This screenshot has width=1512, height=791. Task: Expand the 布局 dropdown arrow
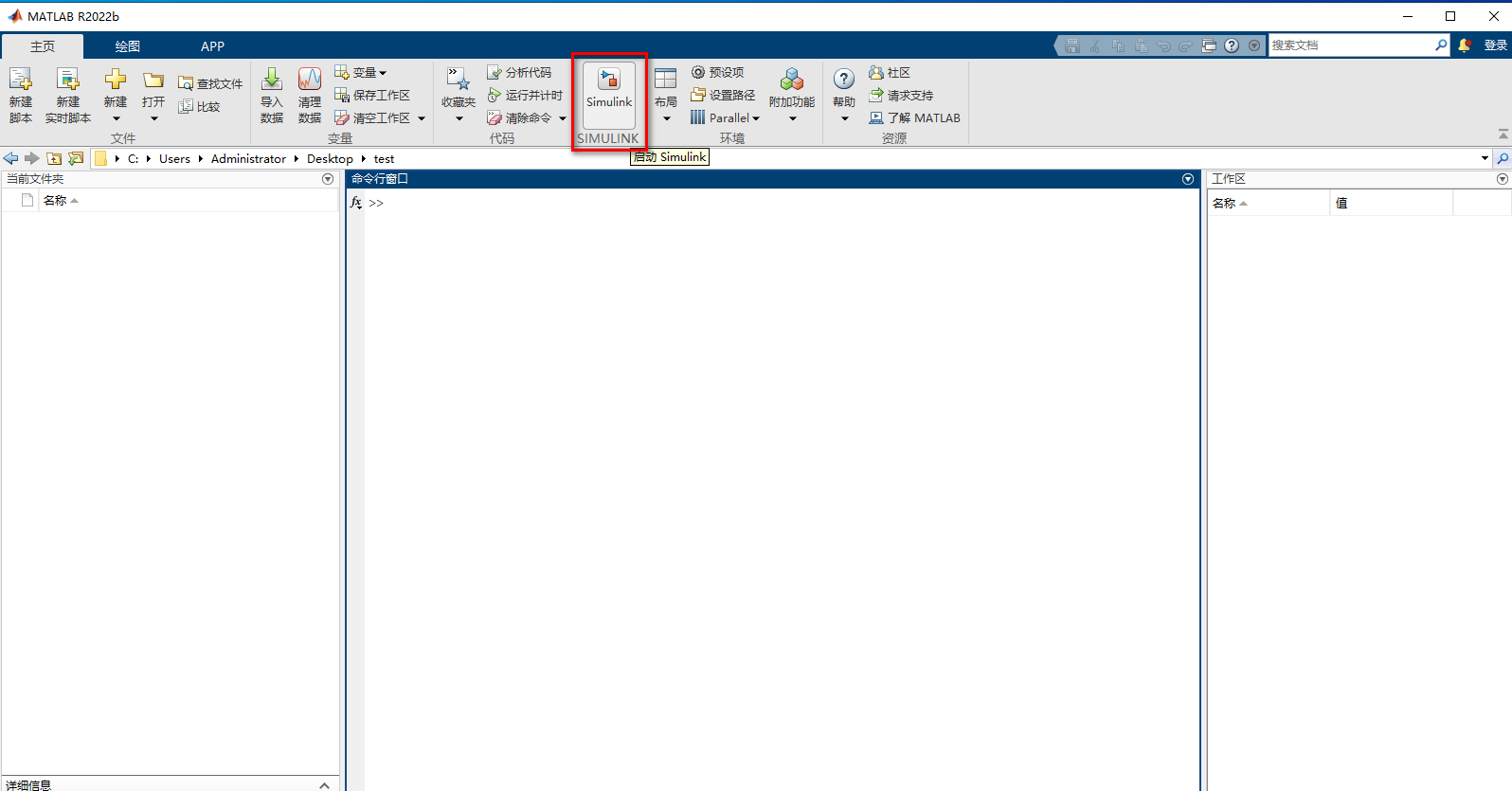(x=666, y=119)
